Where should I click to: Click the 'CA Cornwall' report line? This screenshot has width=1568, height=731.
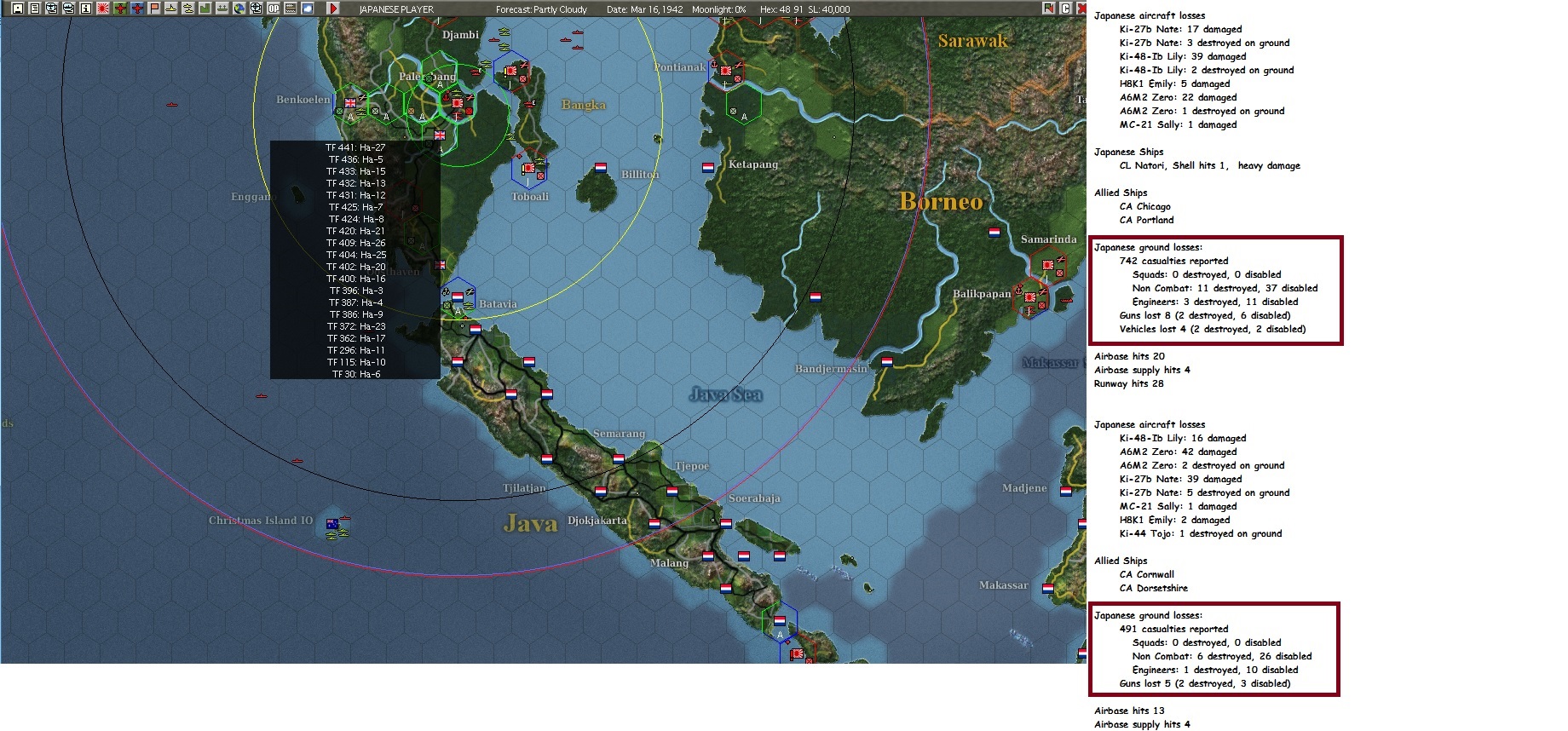[1147, 574]
